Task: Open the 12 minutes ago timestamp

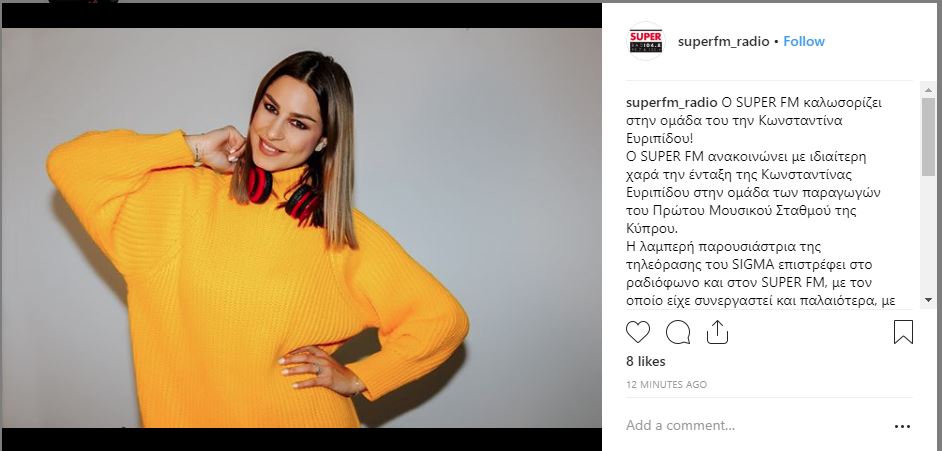Action: pos(666,384)
